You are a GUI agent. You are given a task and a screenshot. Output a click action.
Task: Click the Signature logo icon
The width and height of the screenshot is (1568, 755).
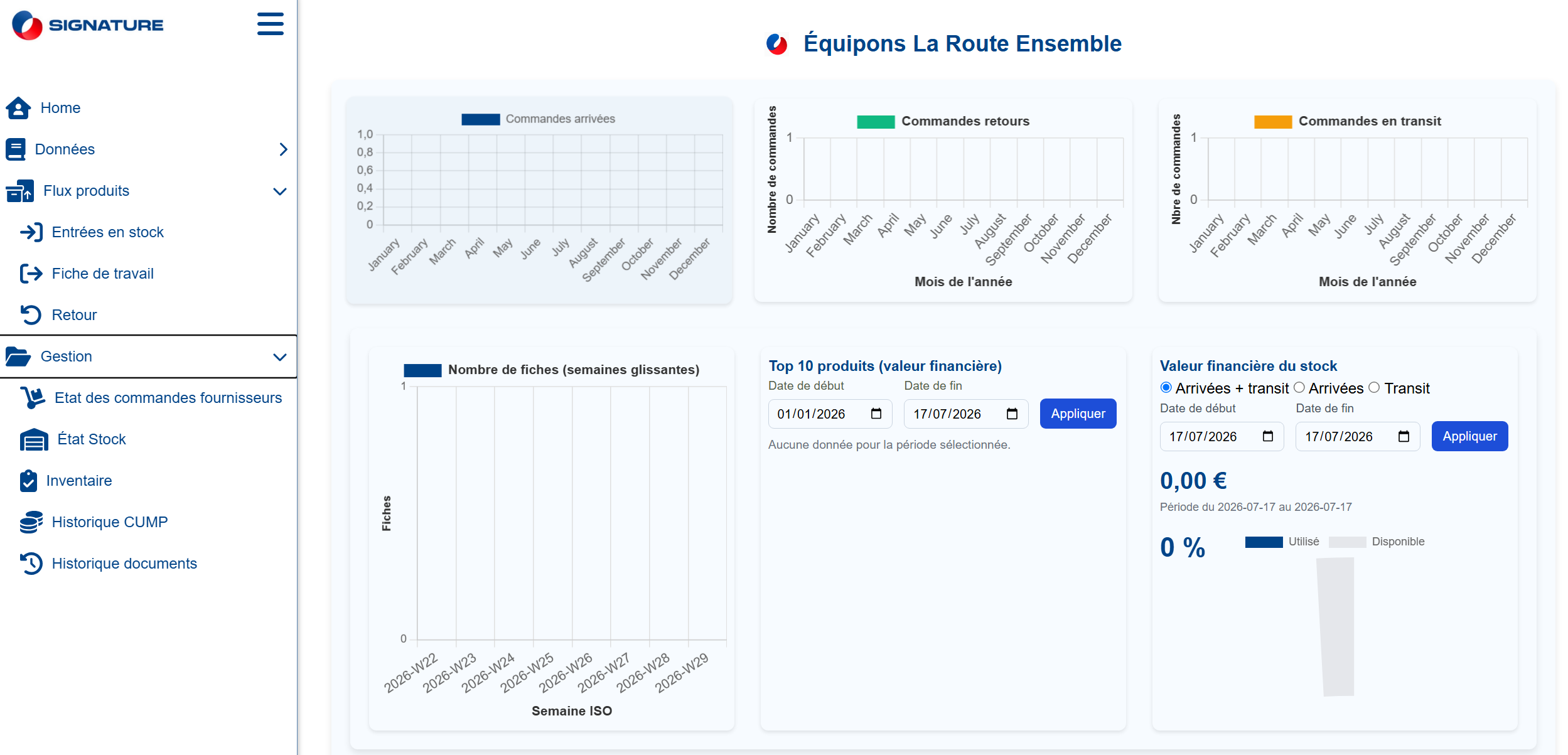(x=27, y=25)
